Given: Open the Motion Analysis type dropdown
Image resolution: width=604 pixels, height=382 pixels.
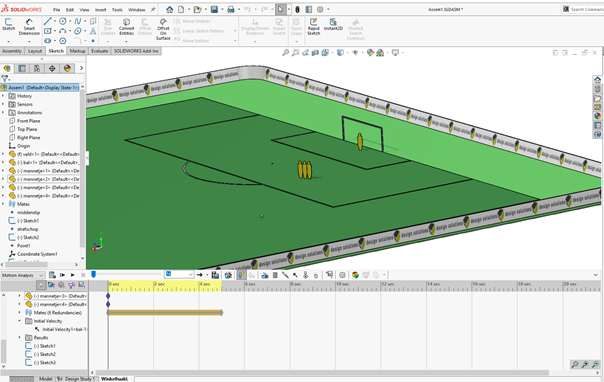Looking at the screenshot, I should point(22,275).
